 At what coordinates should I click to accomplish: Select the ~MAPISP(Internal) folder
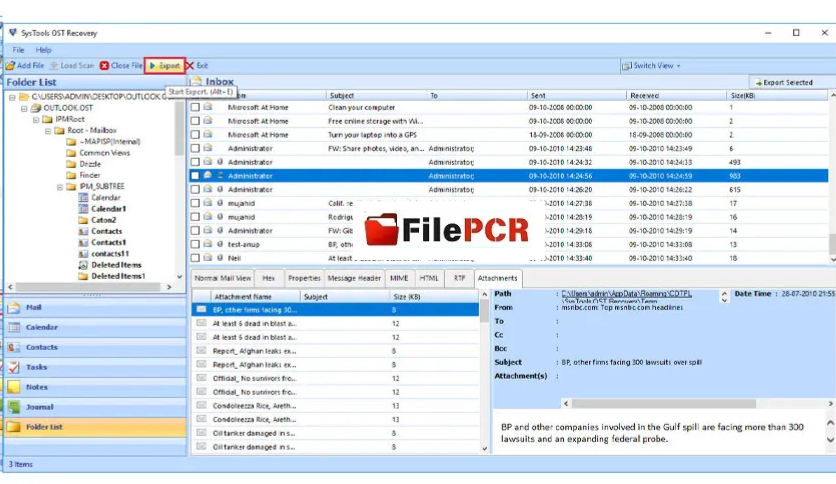point(110,142)
